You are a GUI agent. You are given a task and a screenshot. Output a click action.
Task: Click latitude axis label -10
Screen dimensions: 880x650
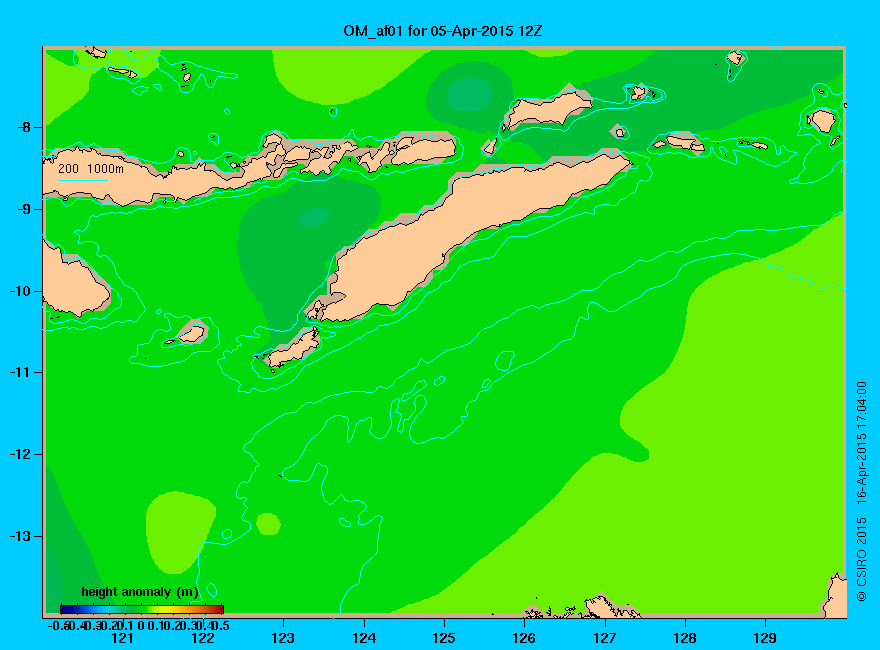[20, 291]
